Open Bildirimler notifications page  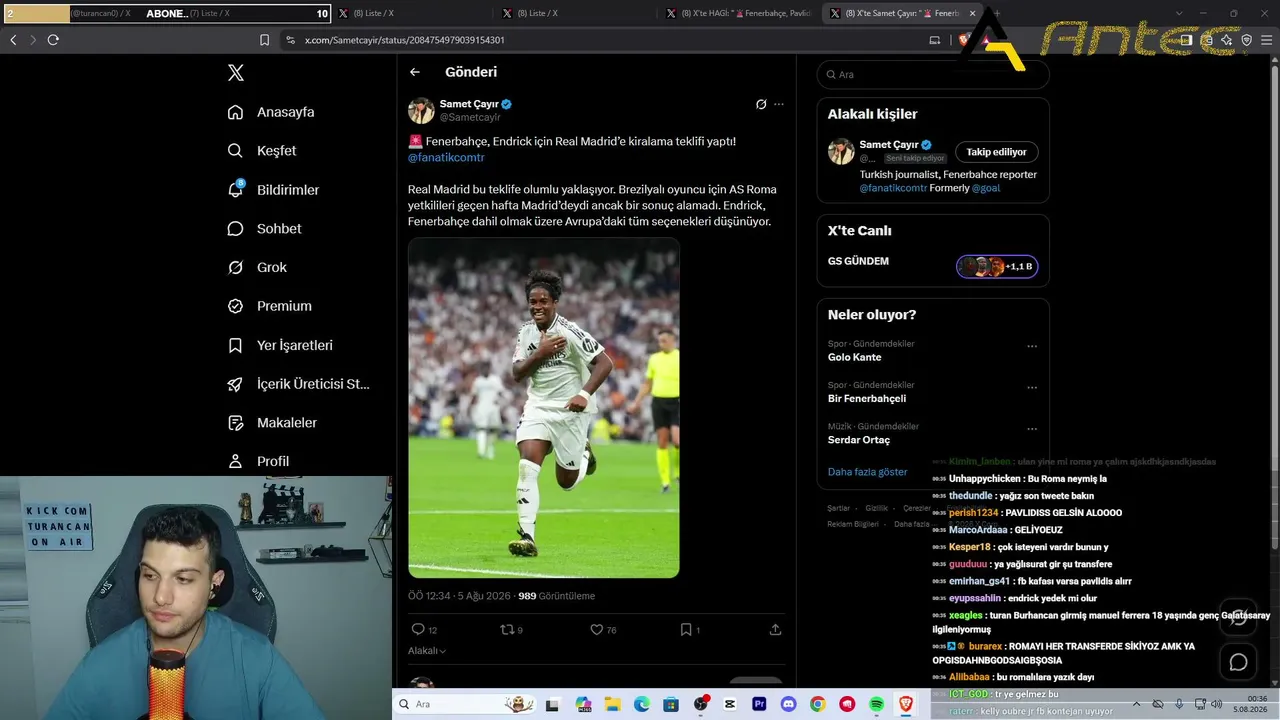tap(273, 190)
